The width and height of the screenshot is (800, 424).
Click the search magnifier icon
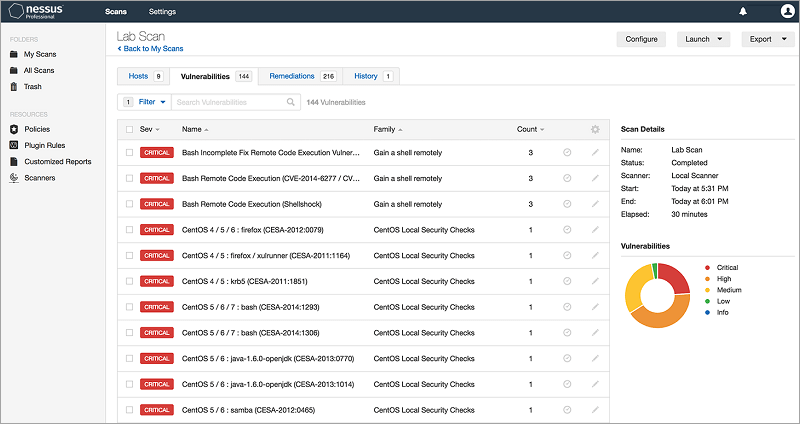pyautogui.click(x=290, y=102)
